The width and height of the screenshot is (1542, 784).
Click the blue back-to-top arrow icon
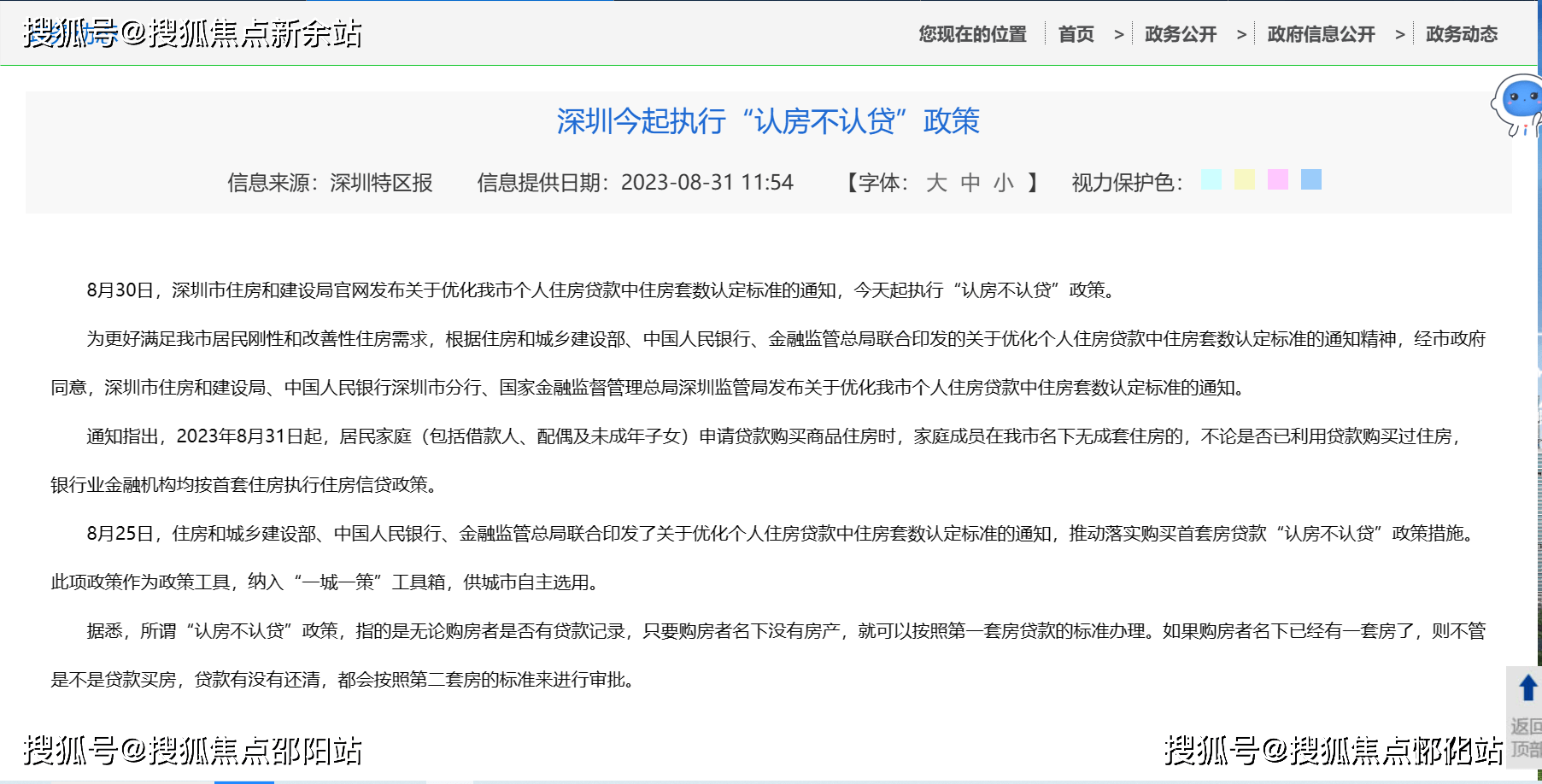[x=1527, y=687]
